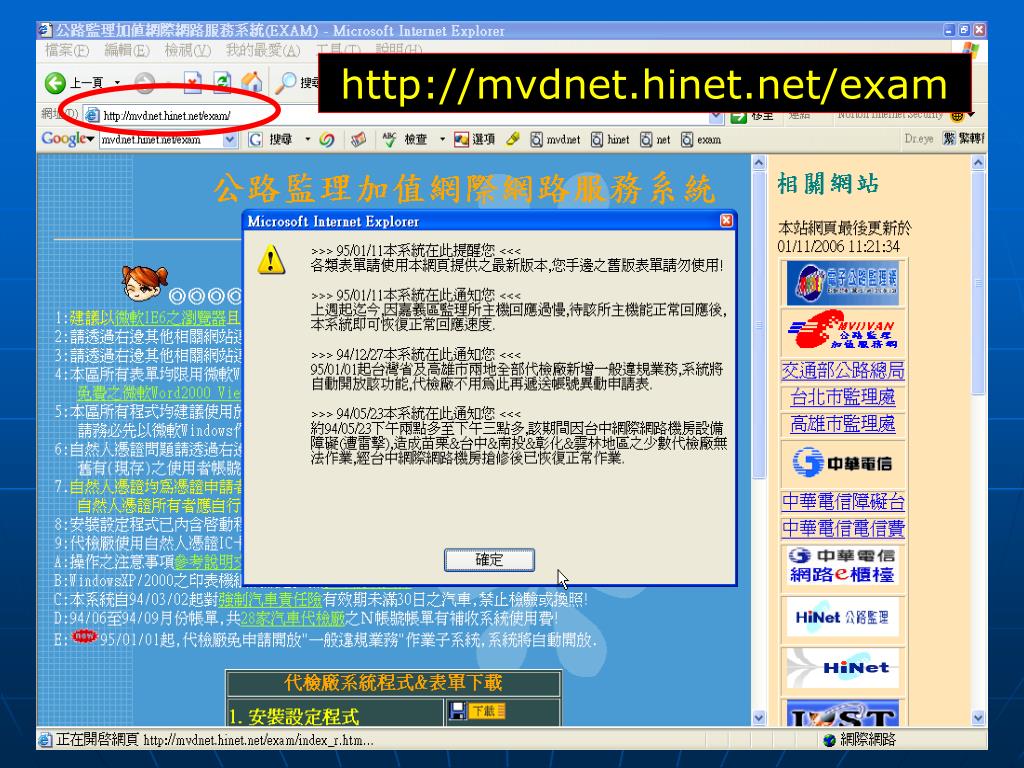The width and height of the screenshot is (1024, 768).
Task: Open the 台北市監理處 link
Action: (x=842, y=397)
